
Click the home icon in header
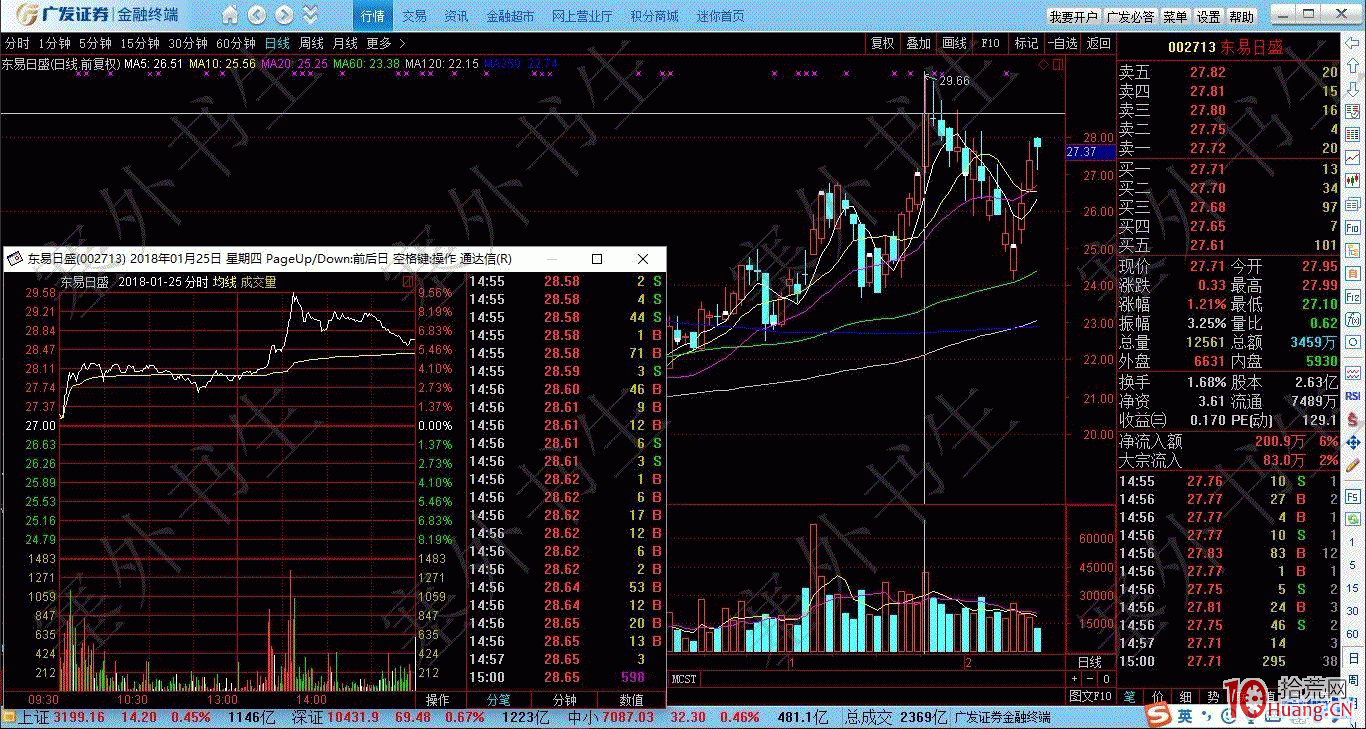point(230,15)
